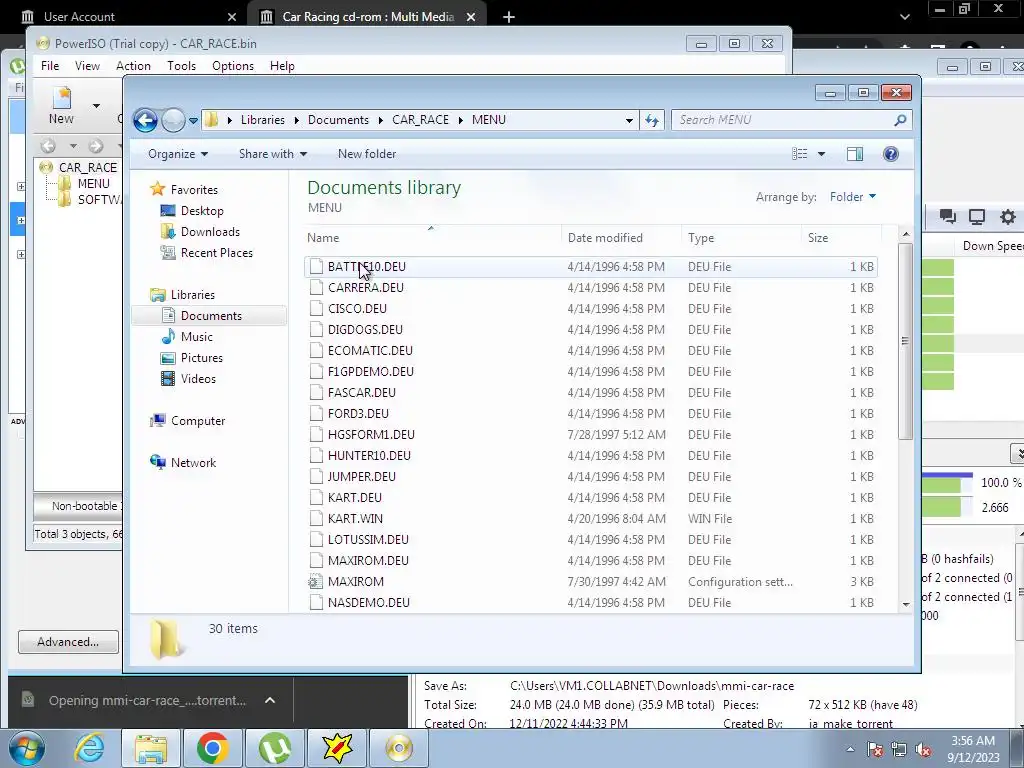Open recent locations dropdown beside nav arrows
The height and width of the screenshot is (768, 1024).
[193, 121]
